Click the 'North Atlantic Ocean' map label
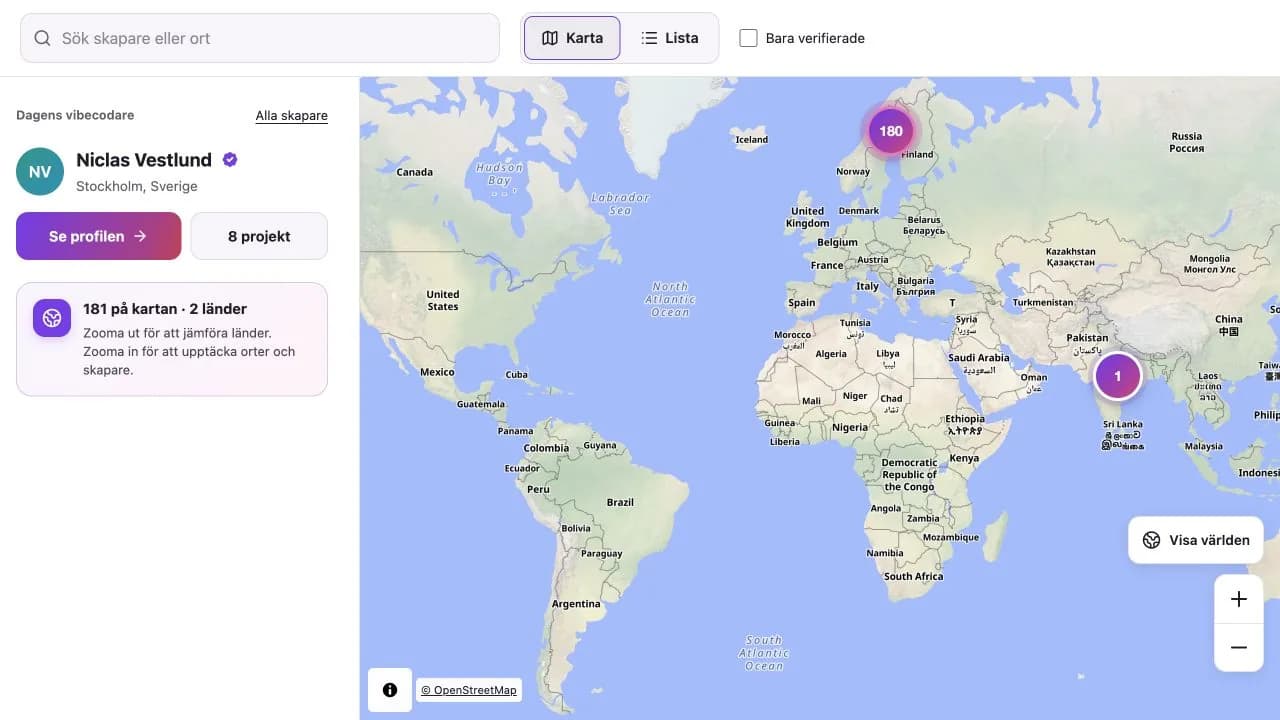Viewport: 1280px width, 720px height. coord(670,300)
